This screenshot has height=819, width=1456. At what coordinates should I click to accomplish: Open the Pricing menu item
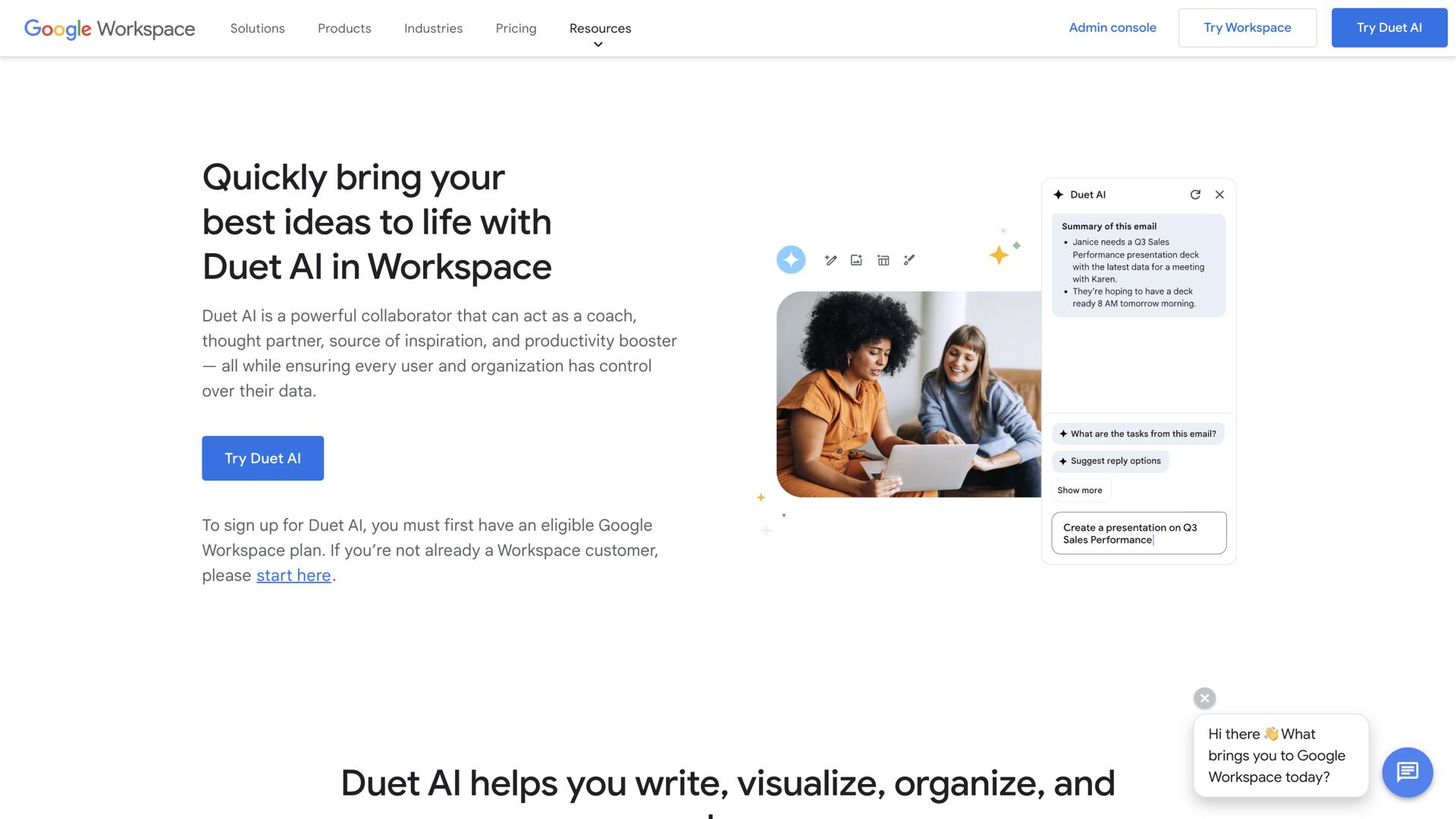516,28
